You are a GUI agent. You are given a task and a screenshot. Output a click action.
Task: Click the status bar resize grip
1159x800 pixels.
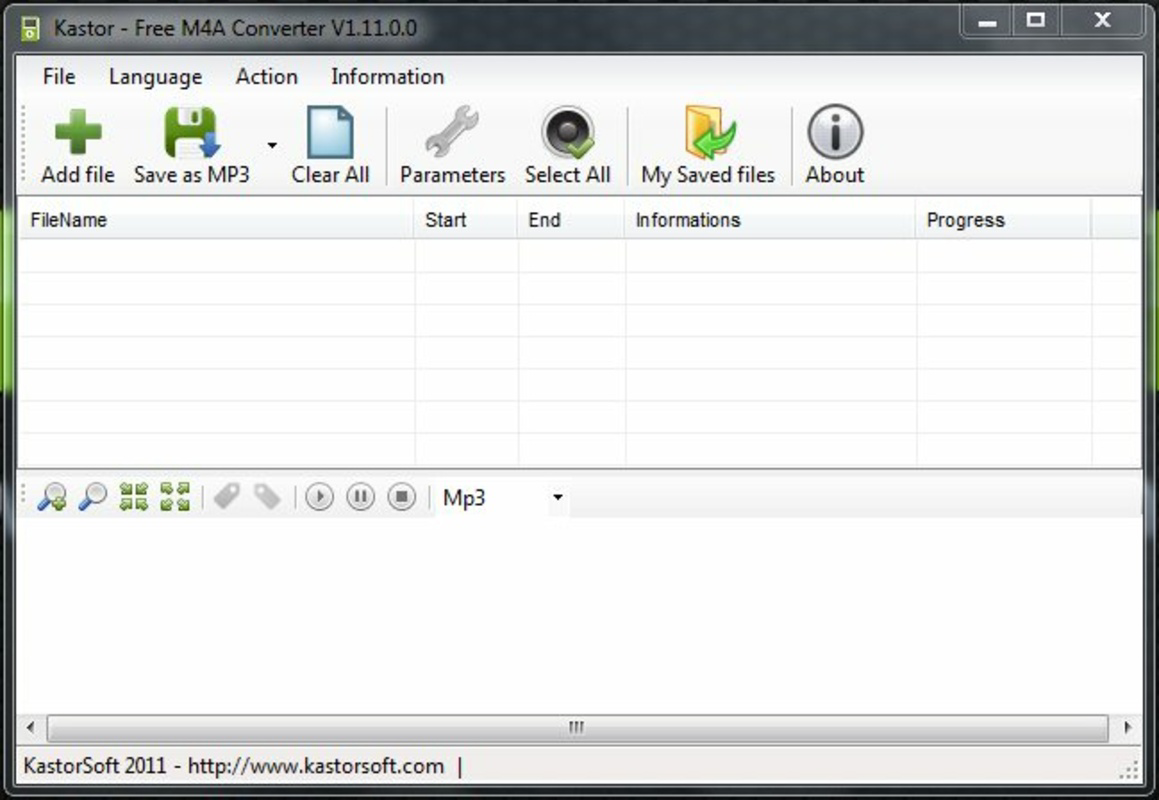click(1129, 770)
